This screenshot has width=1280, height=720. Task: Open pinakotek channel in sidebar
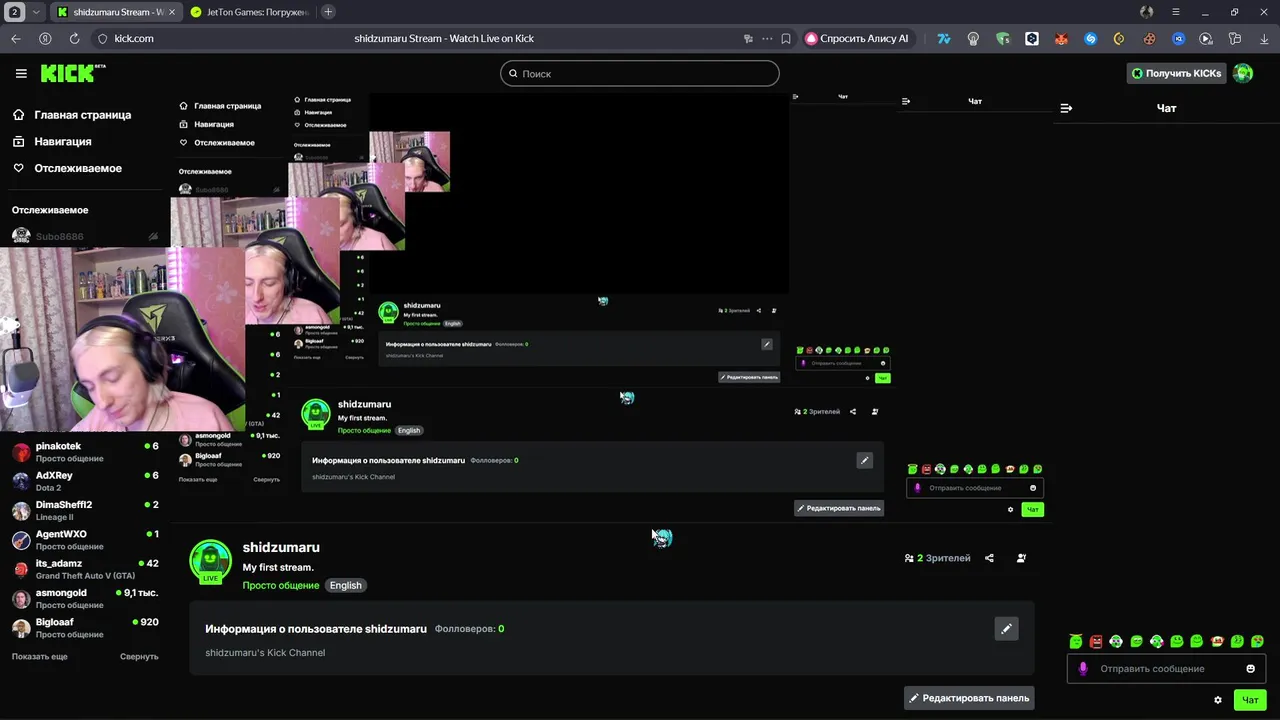(85, 452)
